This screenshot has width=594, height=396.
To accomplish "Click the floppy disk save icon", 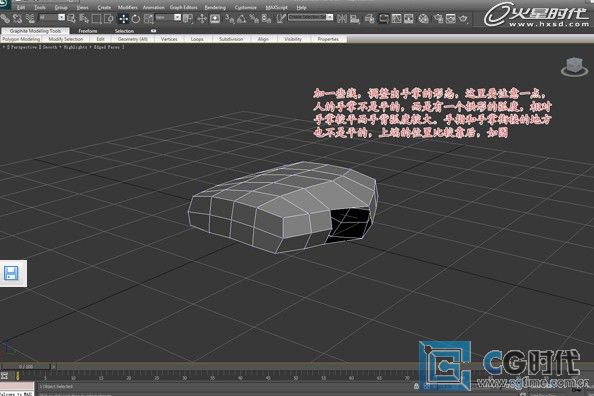I will tap(11, 273).
